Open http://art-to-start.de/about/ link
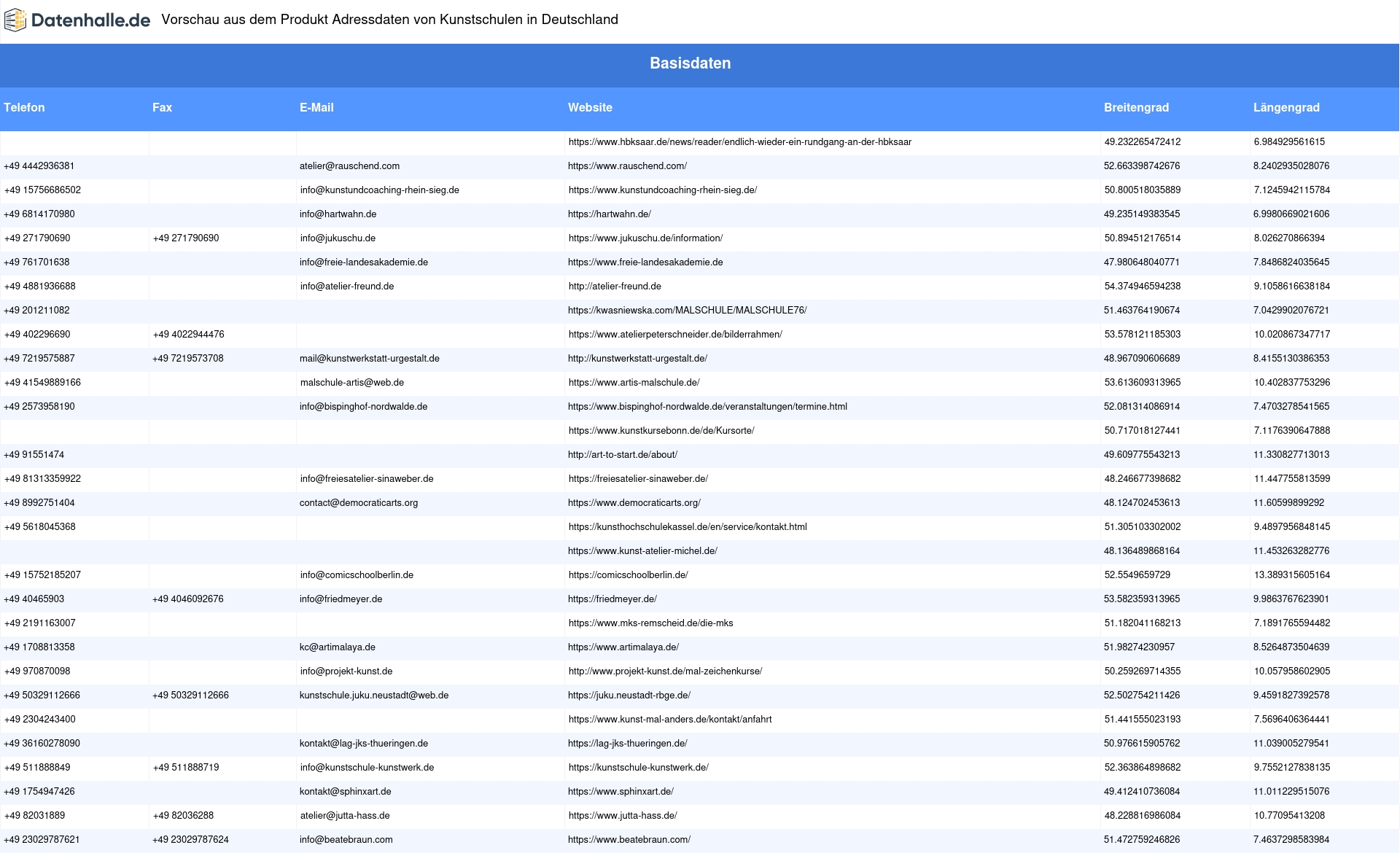This screenshot has width=1400, height=853. click(x=623, y=455)
